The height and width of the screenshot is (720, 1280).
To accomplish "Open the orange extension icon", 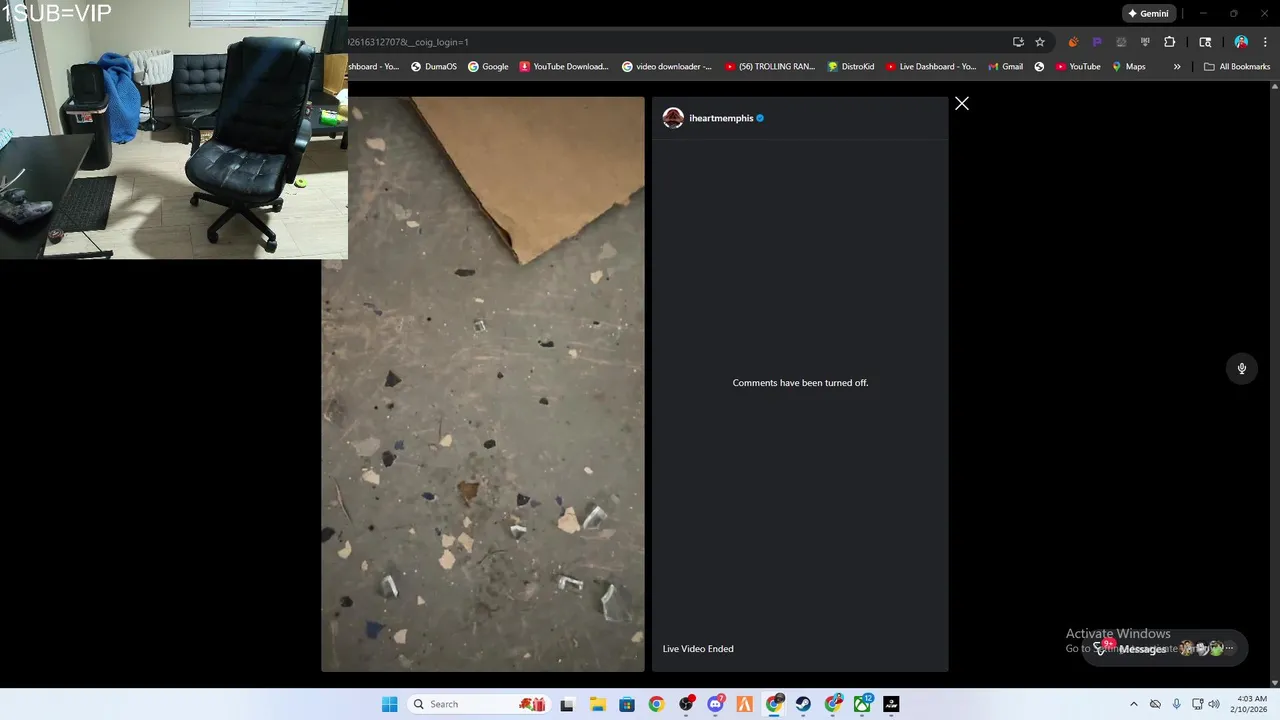I will pyautogui.click(x=1073, y=42).
